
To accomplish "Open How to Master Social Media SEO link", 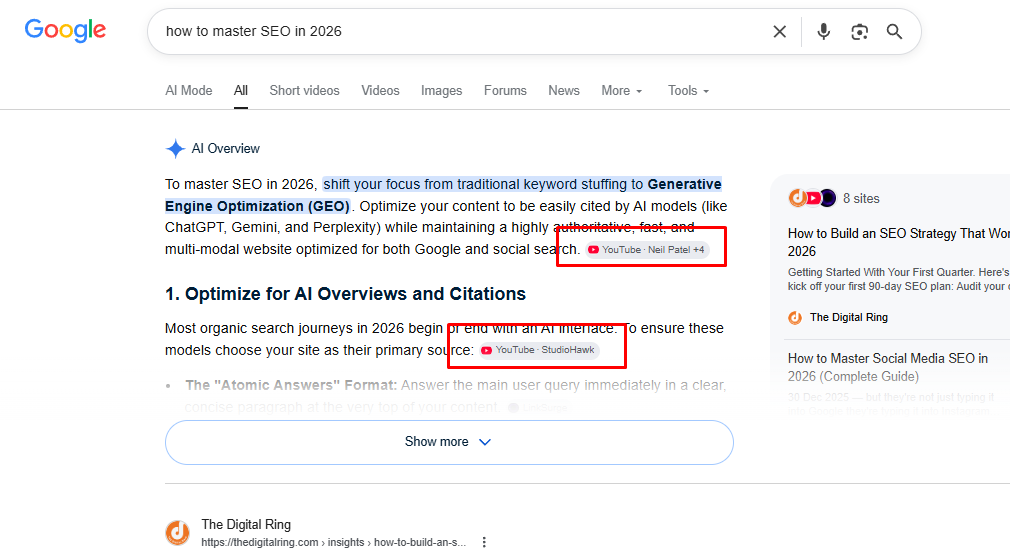I will point(888,367).
